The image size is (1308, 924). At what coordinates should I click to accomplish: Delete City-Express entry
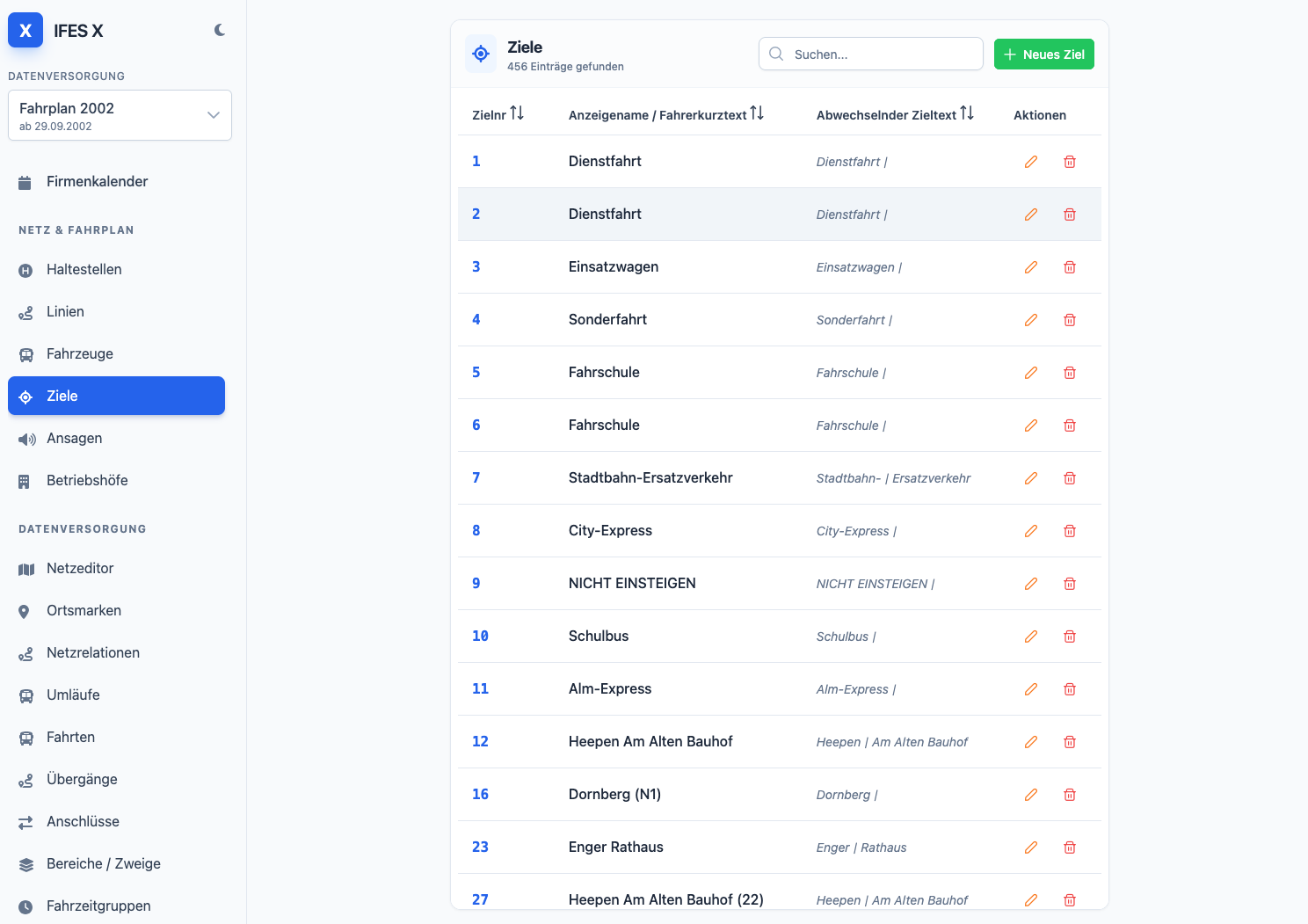[x=1070, y=531]
